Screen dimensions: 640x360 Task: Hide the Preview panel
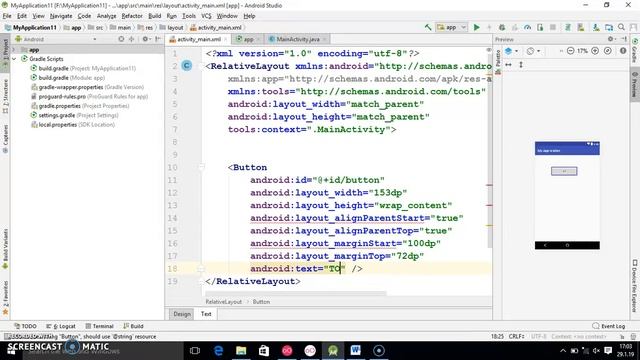tap(624, 39)
